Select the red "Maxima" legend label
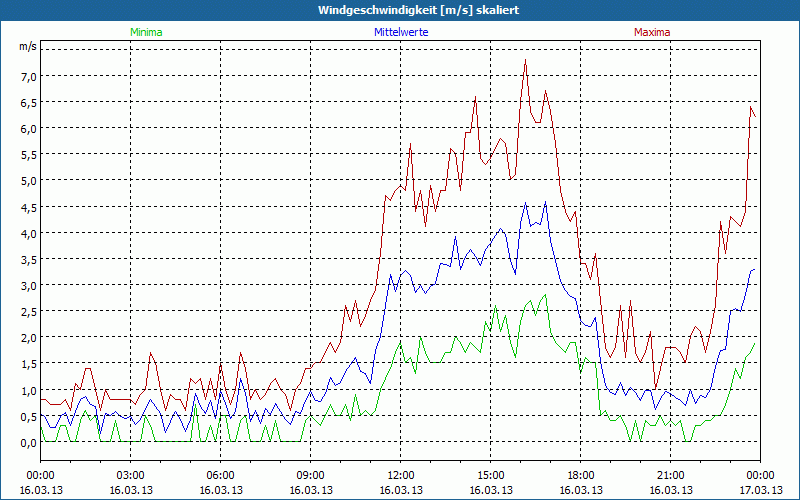 point(652,32)
